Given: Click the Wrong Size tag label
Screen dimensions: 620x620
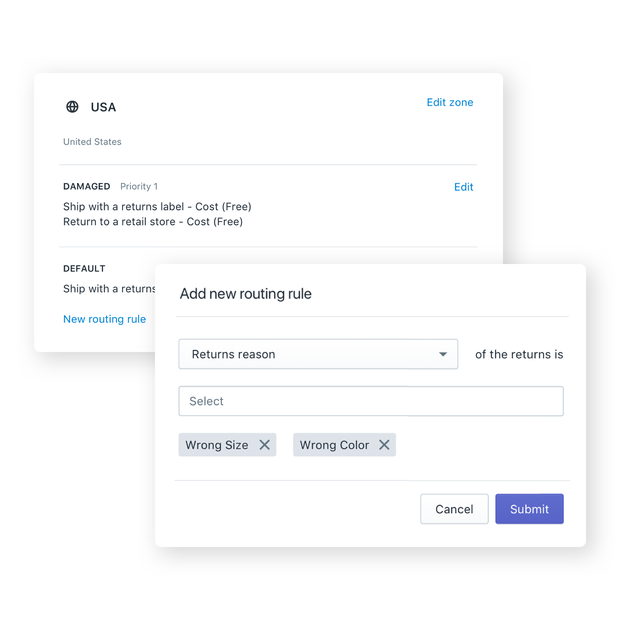Looking at the screenshot, I should 217,445.
